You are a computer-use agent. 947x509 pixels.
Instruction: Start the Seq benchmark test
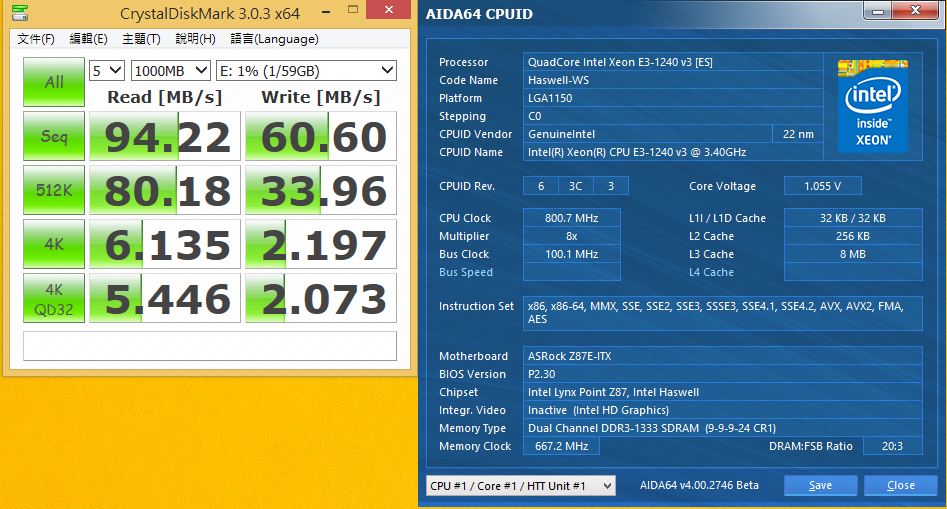pos(54,136)
